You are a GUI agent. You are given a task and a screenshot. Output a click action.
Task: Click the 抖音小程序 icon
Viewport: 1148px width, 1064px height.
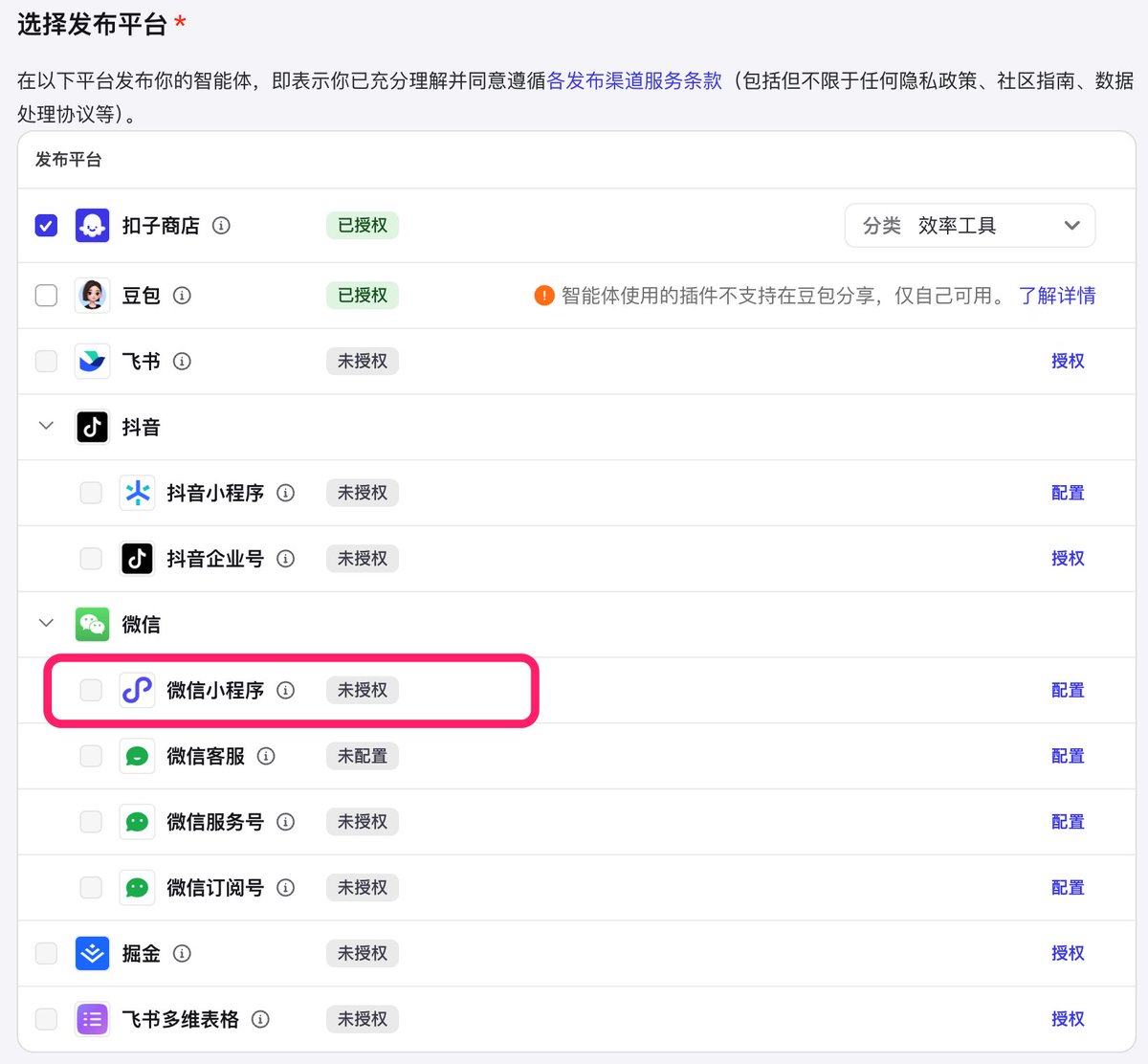pyautogui.click(x=137, y=493)
